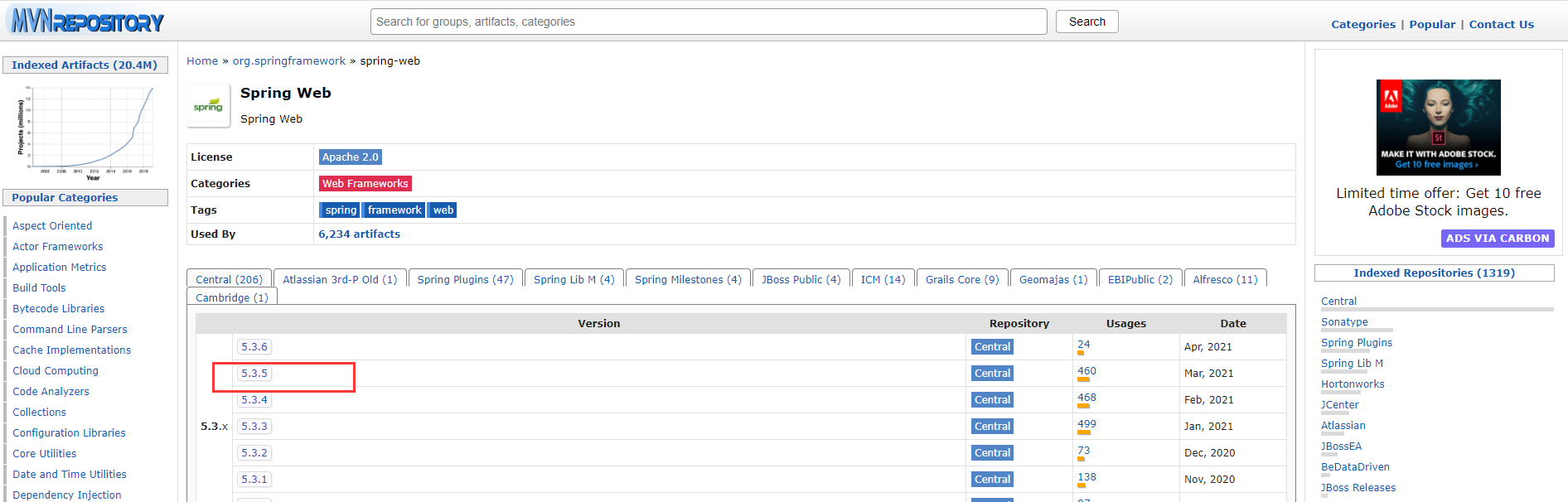This screenshot has height=502, width=1568.
Task: Switch to the Spring Plugins (47) tab
Action: pos(465,280)
